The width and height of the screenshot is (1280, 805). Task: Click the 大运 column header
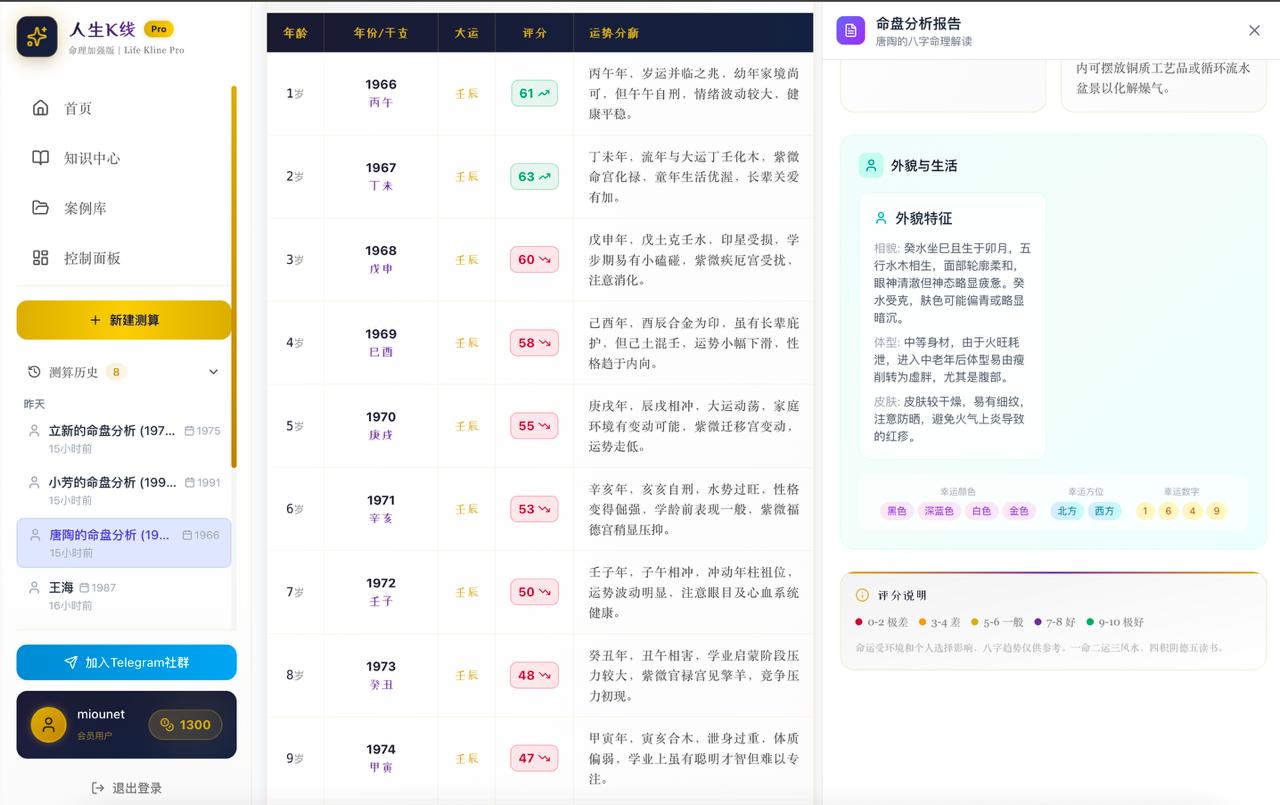pyautogui.click(x=467, y=32)
